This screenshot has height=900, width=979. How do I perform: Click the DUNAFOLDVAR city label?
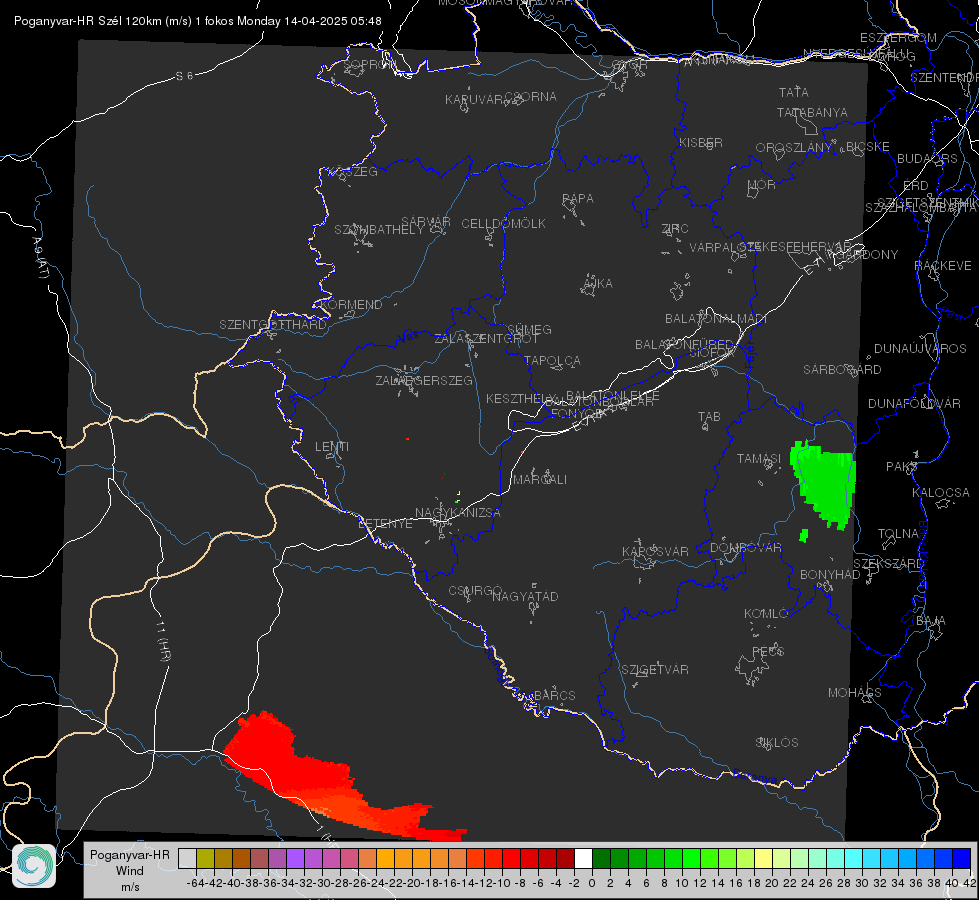pyautogui.click(x=914, y=403)
